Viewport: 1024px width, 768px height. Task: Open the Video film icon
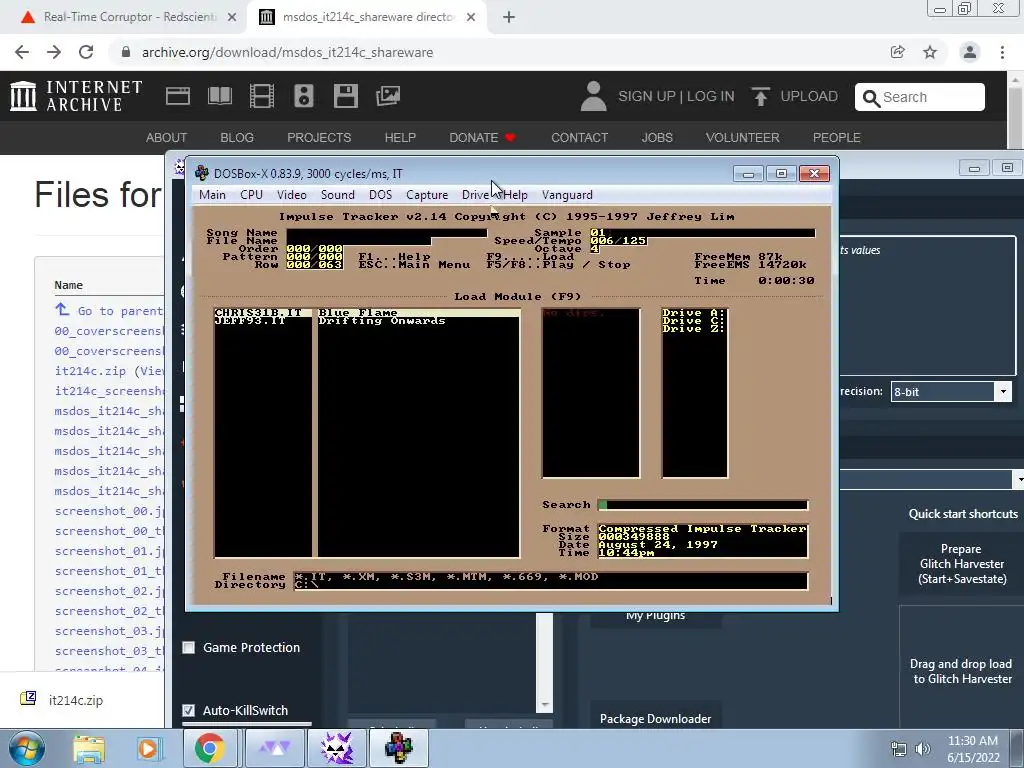click(262, 96)
